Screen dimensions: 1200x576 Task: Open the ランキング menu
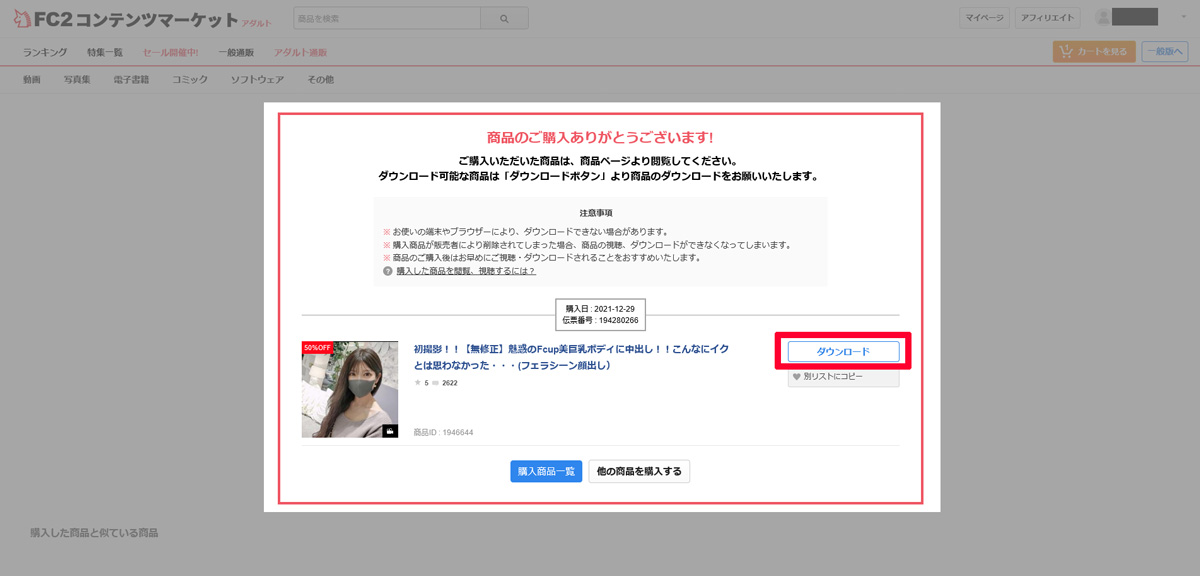click(45, 52)
